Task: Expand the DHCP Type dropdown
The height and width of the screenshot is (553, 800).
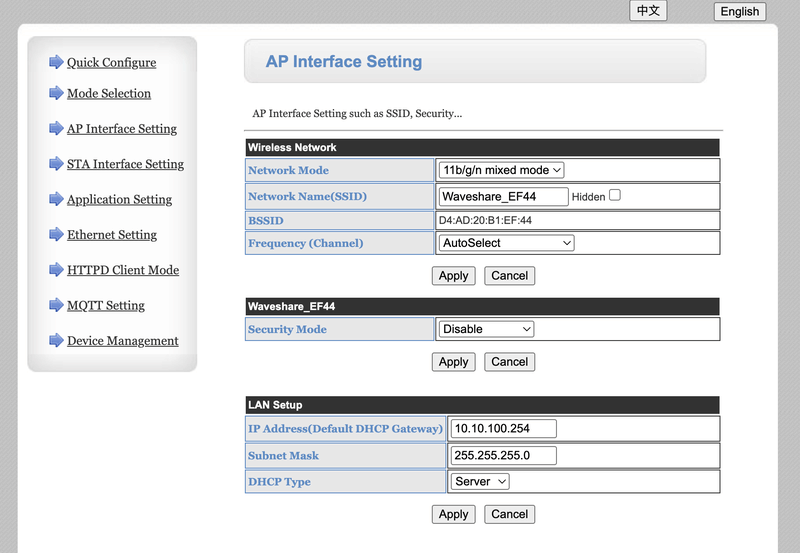Action: 480,482
